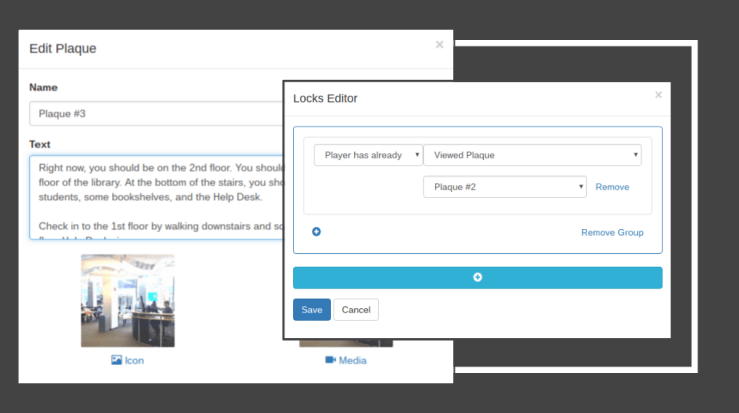
Task: Expand the "Viewed Plaque" dropdown
Action: [532, 155]
